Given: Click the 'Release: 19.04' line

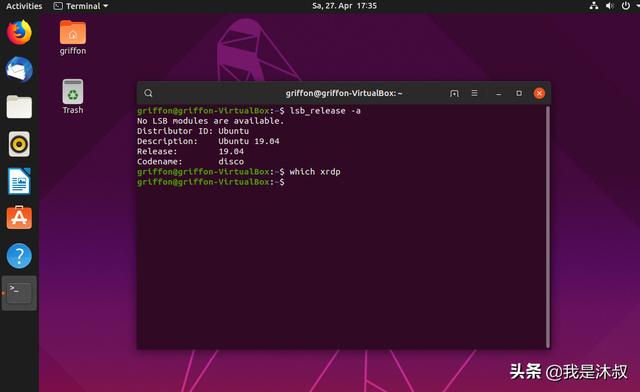Looking at the screenshot, I should (190, 151).
